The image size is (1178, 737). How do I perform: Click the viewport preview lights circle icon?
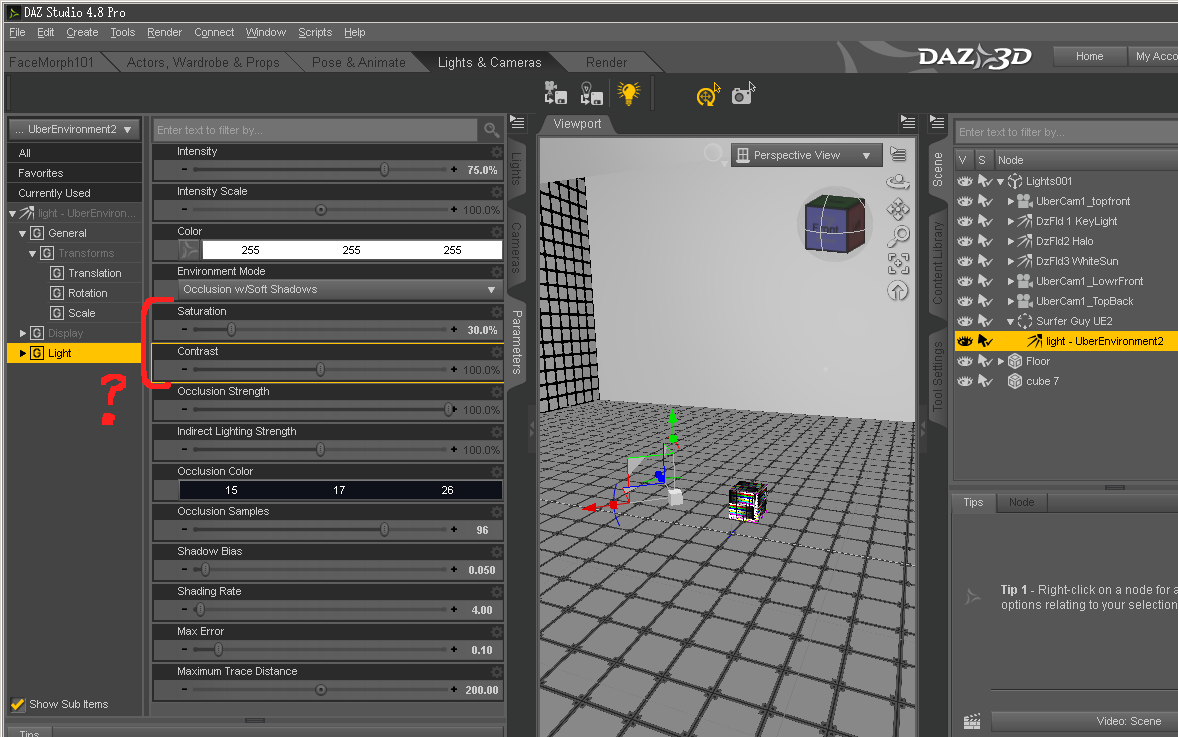[712, 154]
